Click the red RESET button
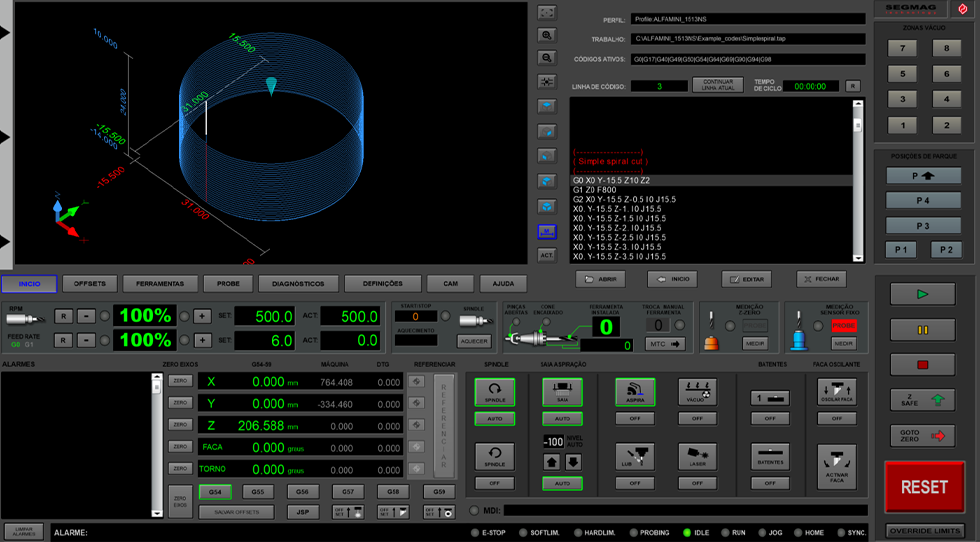The image size is (980, 542). (x=924, y=487)
